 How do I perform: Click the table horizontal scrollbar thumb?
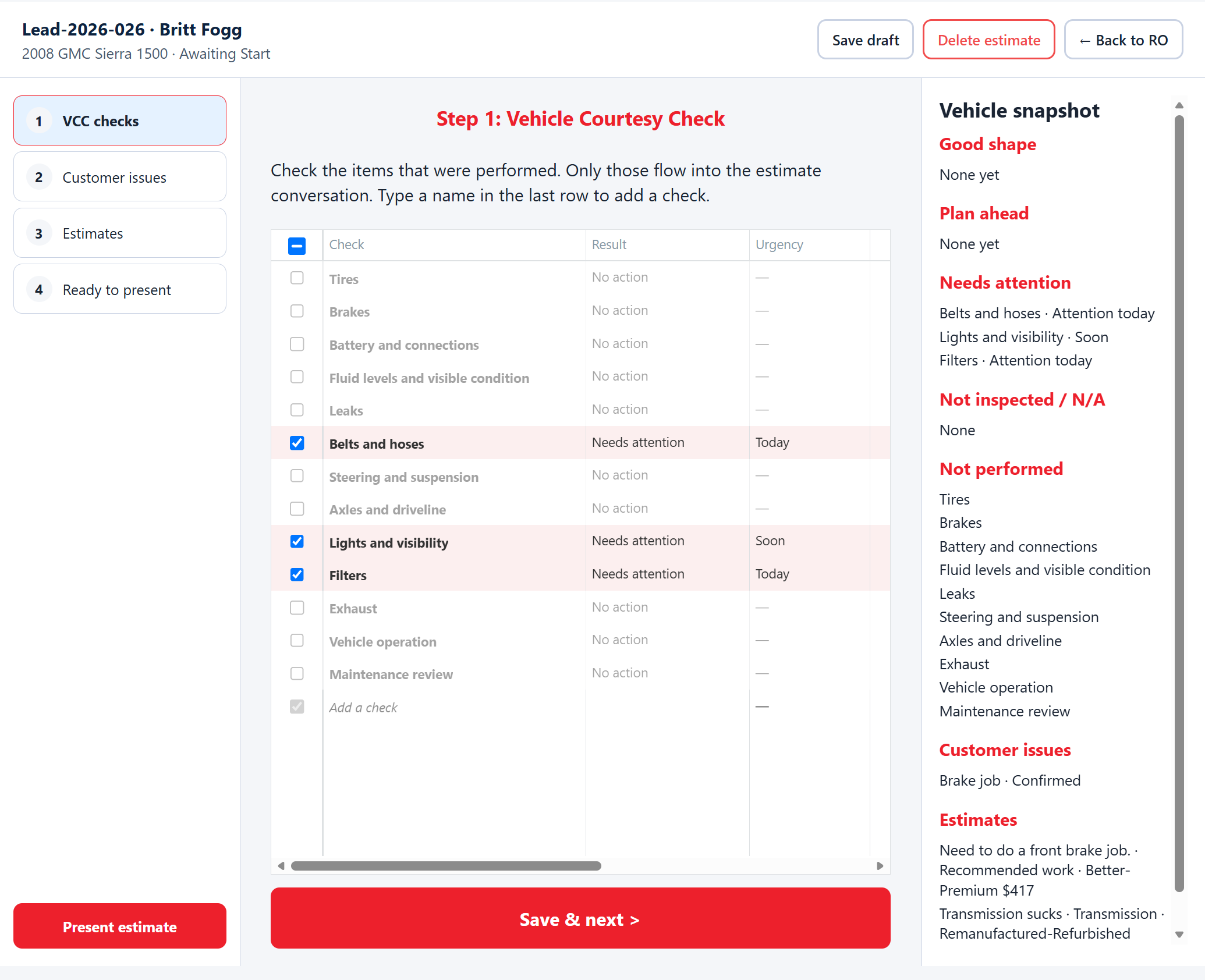pyautogui.click(x=446, y=866)
